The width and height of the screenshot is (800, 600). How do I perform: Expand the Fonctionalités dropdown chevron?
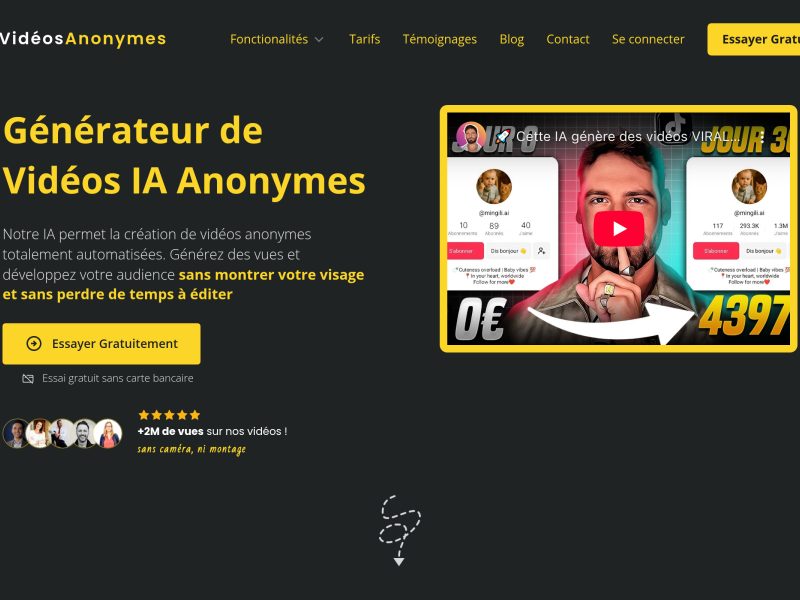pos(319,39)
